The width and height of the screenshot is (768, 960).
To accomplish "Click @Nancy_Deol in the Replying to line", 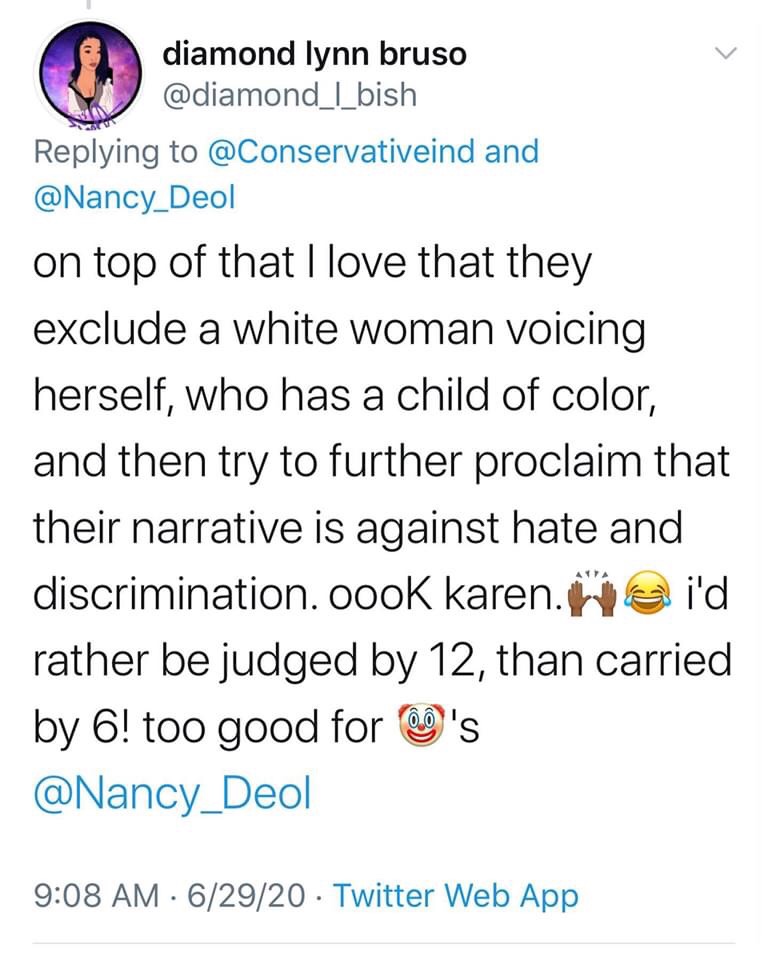I will pyautogui.click(x=134, y=197).
